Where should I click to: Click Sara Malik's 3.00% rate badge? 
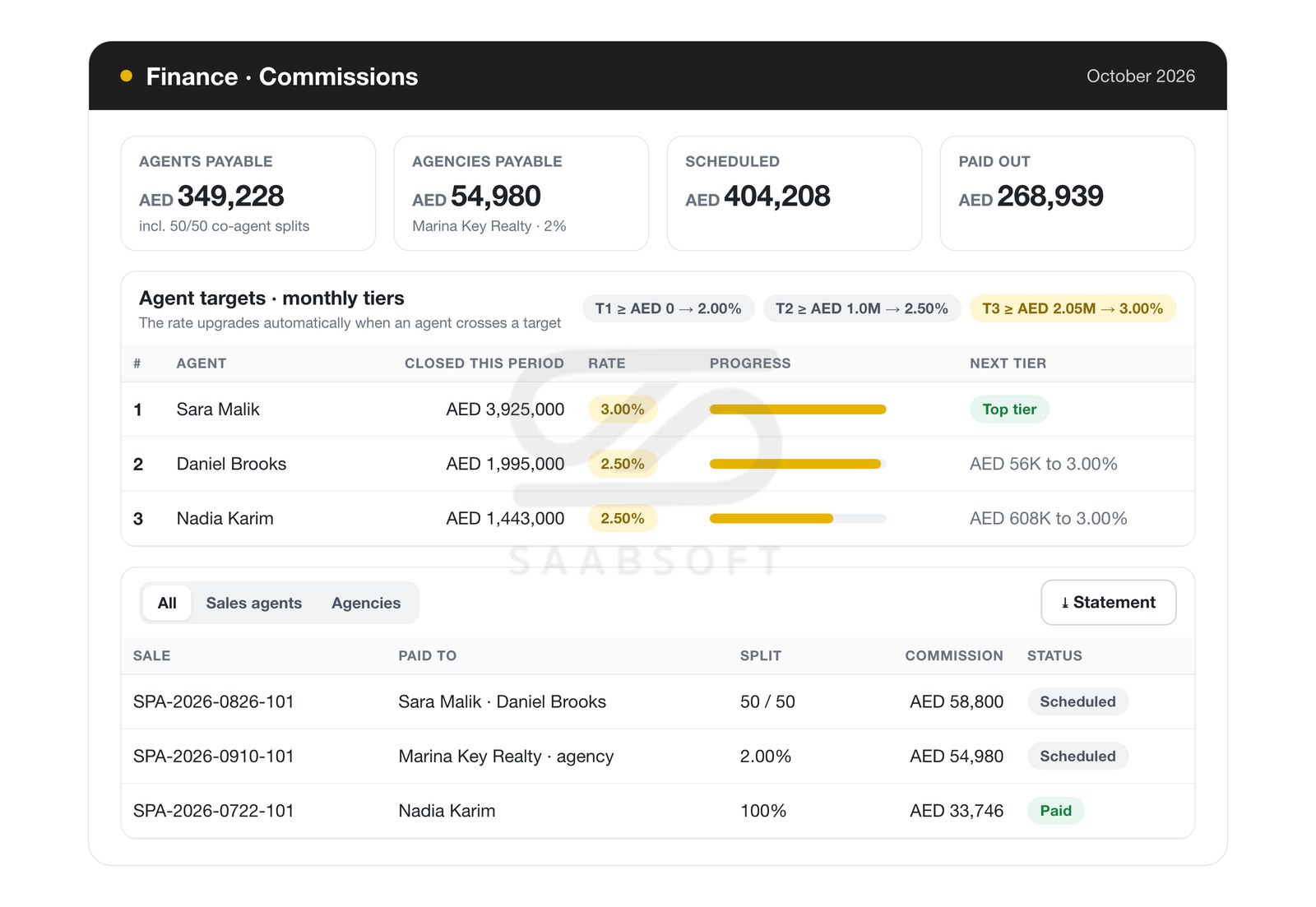623,410
